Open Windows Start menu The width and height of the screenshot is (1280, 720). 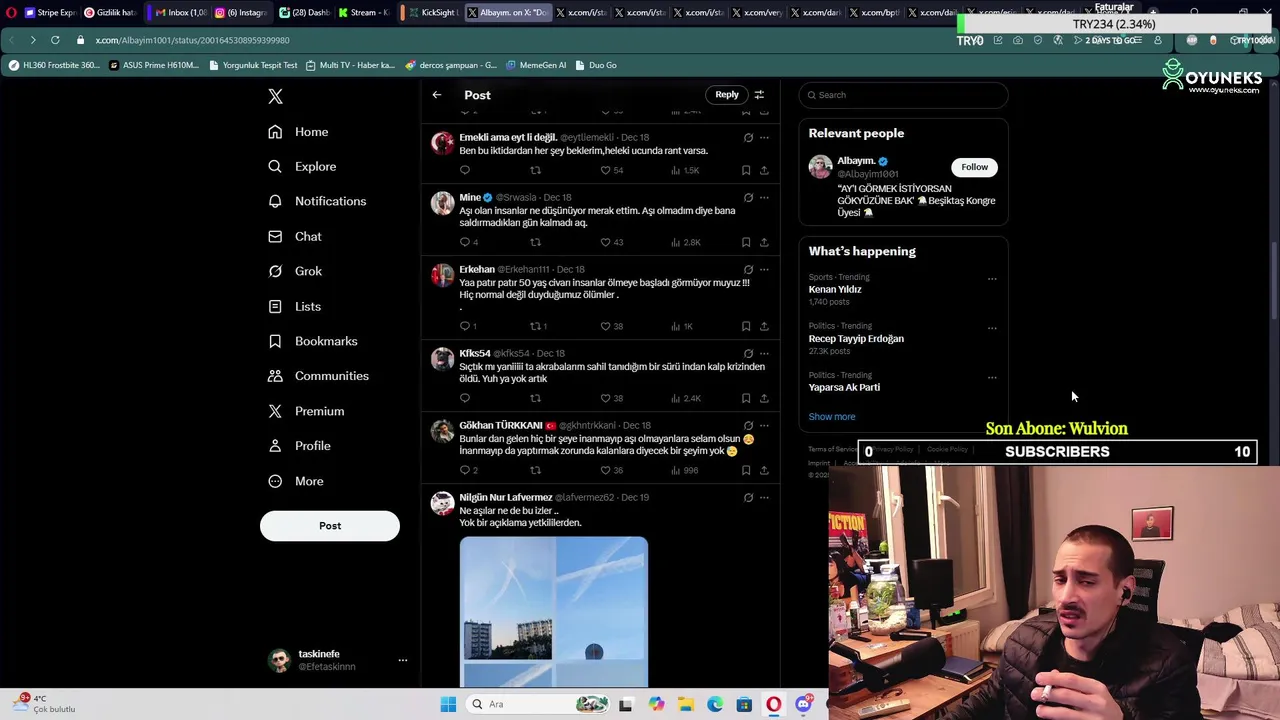point(448,704)
